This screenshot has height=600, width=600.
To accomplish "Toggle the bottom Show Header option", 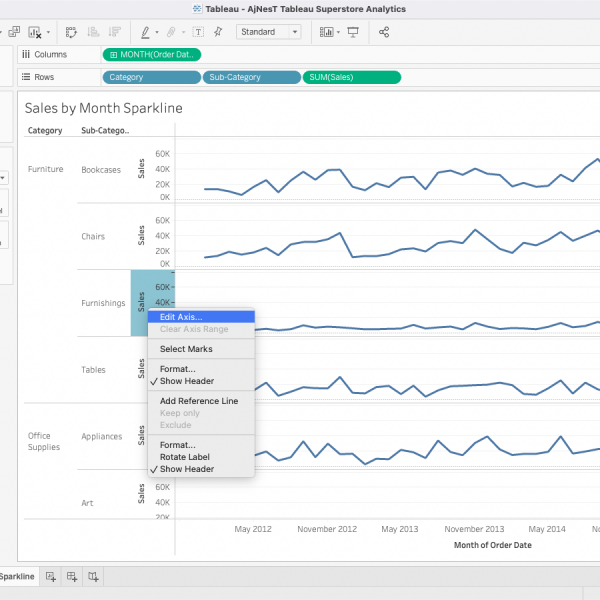I will [x=186, y=469].
